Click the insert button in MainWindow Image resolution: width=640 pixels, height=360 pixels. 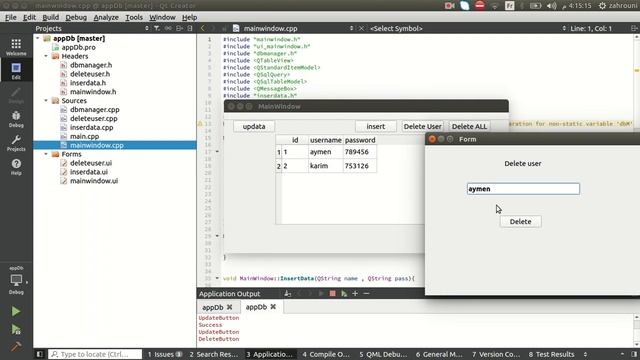click(x=376, y=127)
